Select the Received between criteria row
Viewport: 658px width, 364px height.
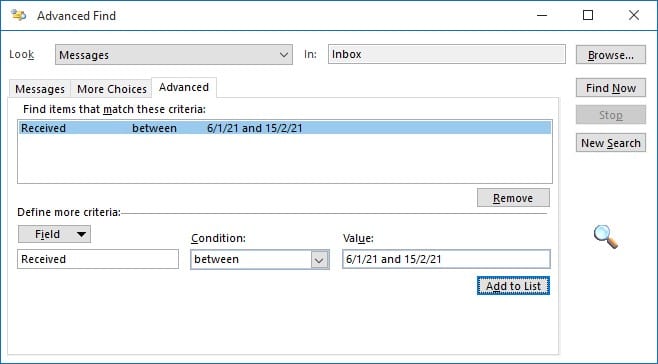click(285, 128)
